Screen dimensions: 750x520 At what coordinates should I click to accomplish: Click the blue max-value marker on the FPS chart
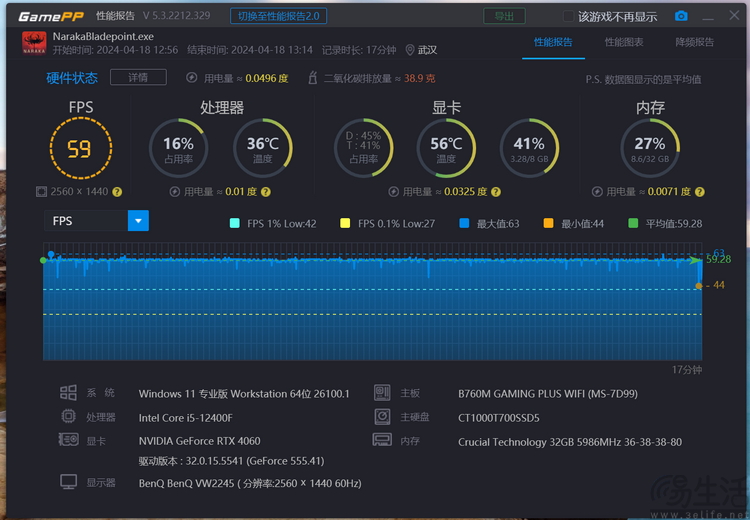click(x=51, y=254)
